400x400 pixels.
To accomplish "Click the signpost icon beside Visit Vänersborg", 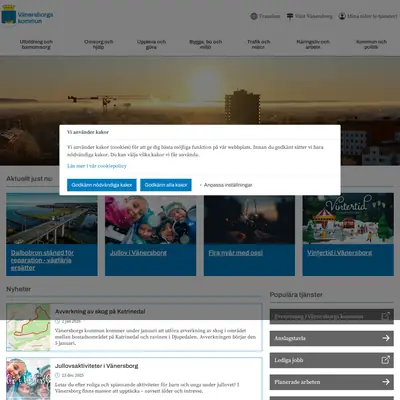I will [290, 16].
